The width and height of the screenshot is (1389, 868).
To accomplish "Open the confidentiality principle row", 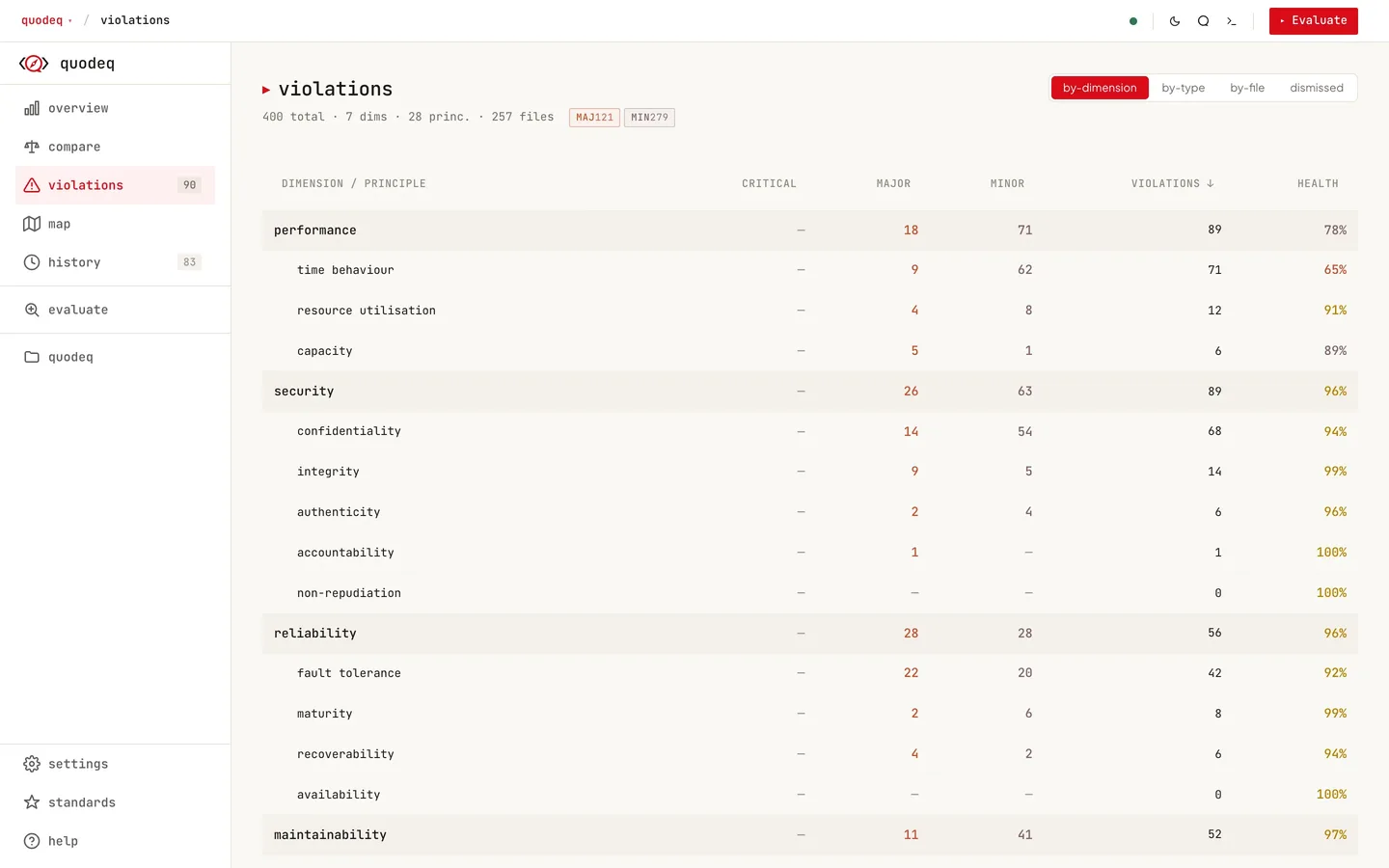I will (810, 431).
